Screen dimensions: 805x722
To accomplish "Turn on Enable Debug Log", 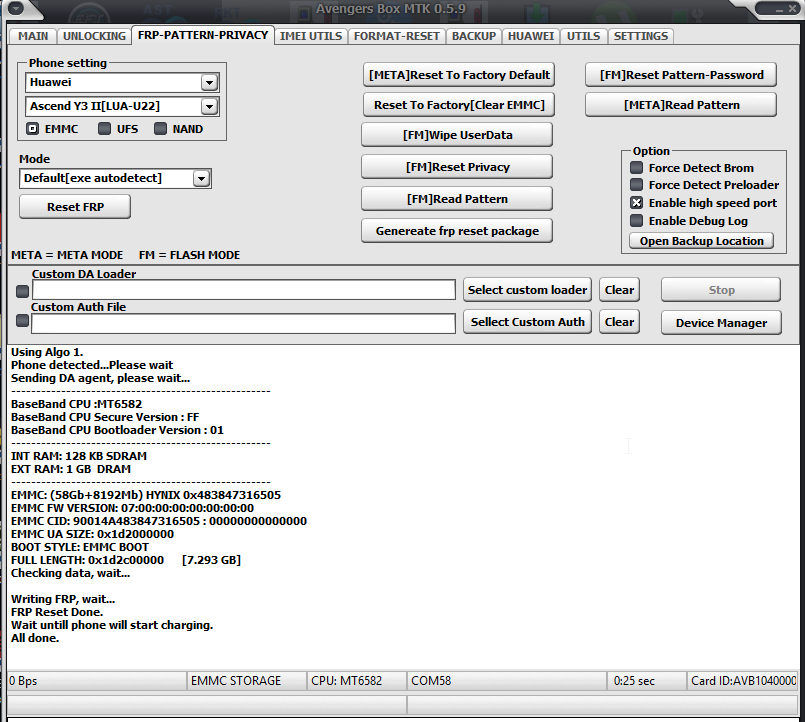I will tap(636, 221).
